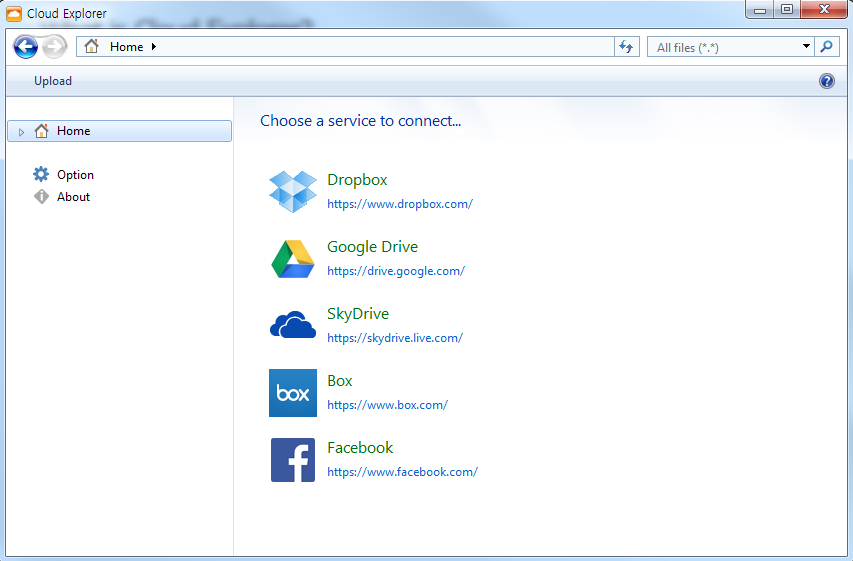853x561 pixels.
Task: Click the house icon in the Home tree row
Action: [41, 131]
